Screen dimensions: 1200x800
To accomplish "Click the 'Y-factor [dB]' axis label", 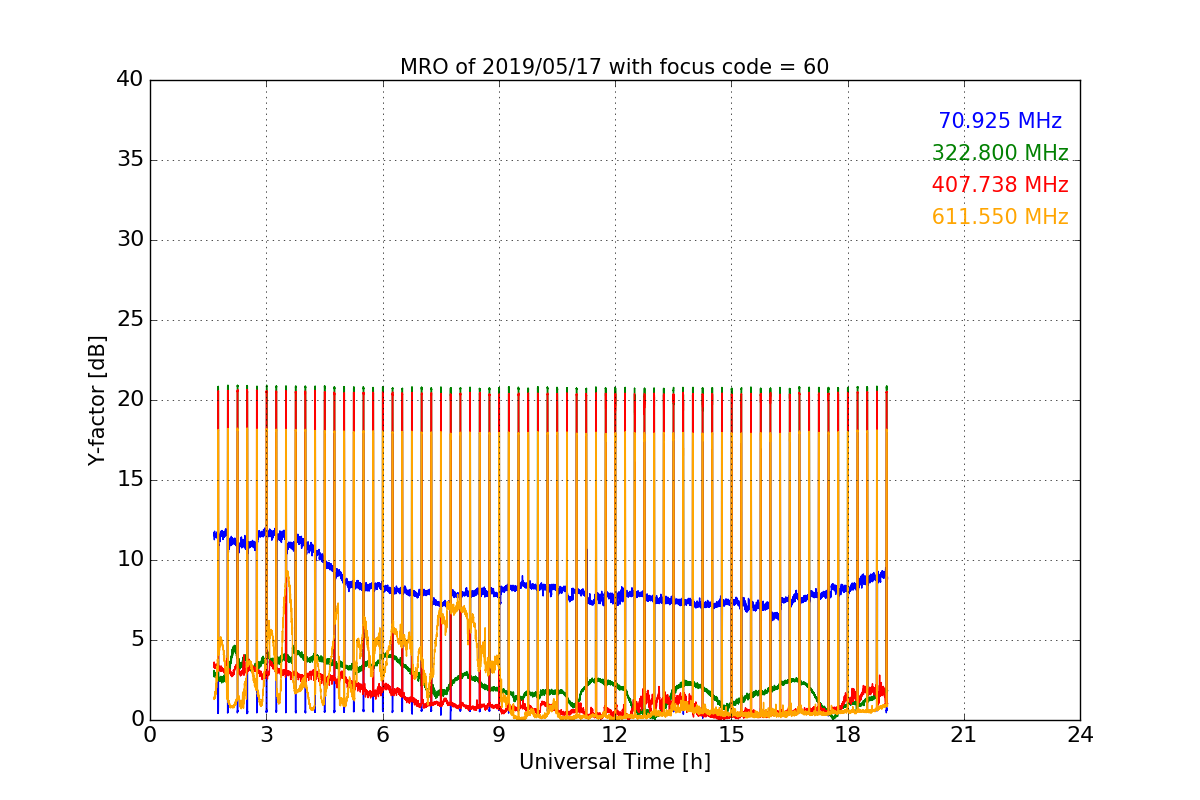I will (97, 400).
